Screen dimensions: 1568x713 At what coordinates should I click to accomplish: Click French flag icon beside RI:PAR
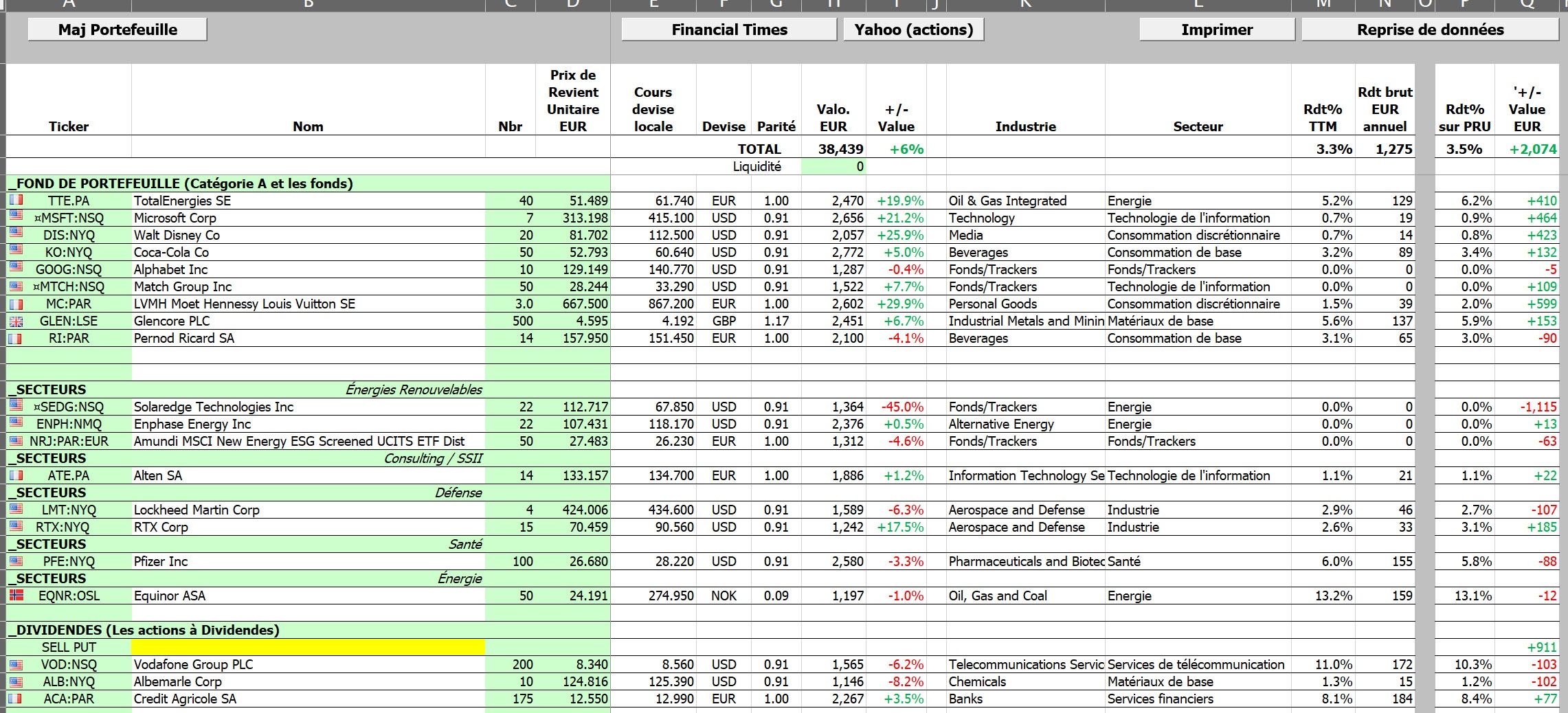[x=16, y=338]
